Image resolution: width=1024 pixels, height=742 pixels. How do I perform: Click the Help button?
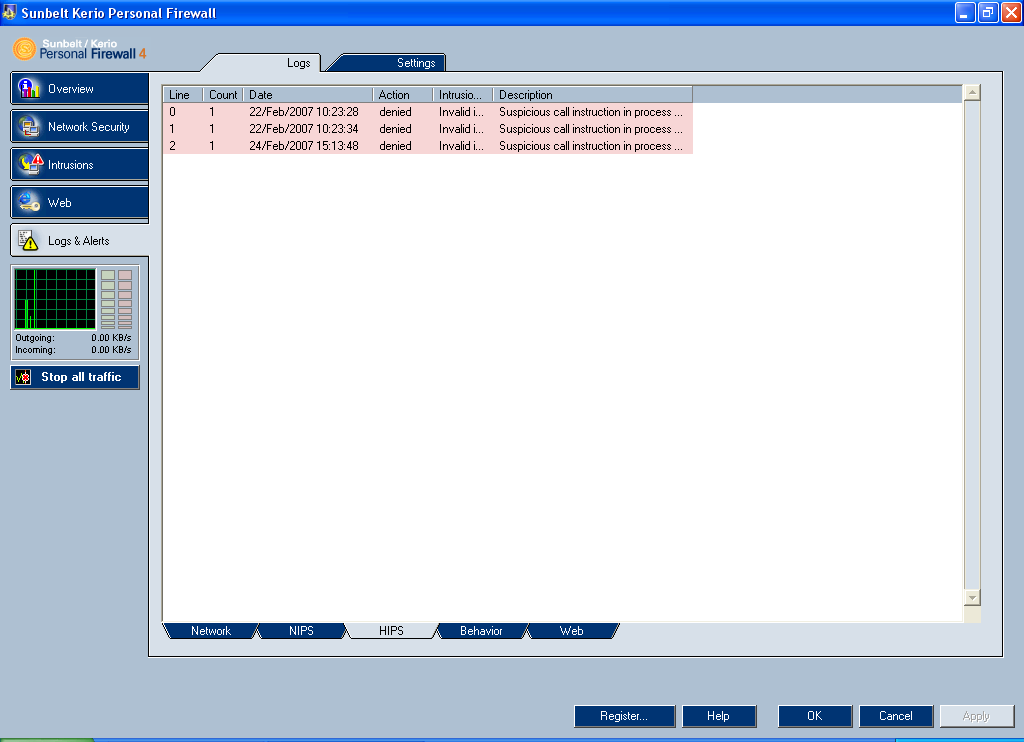coord(718,716)
